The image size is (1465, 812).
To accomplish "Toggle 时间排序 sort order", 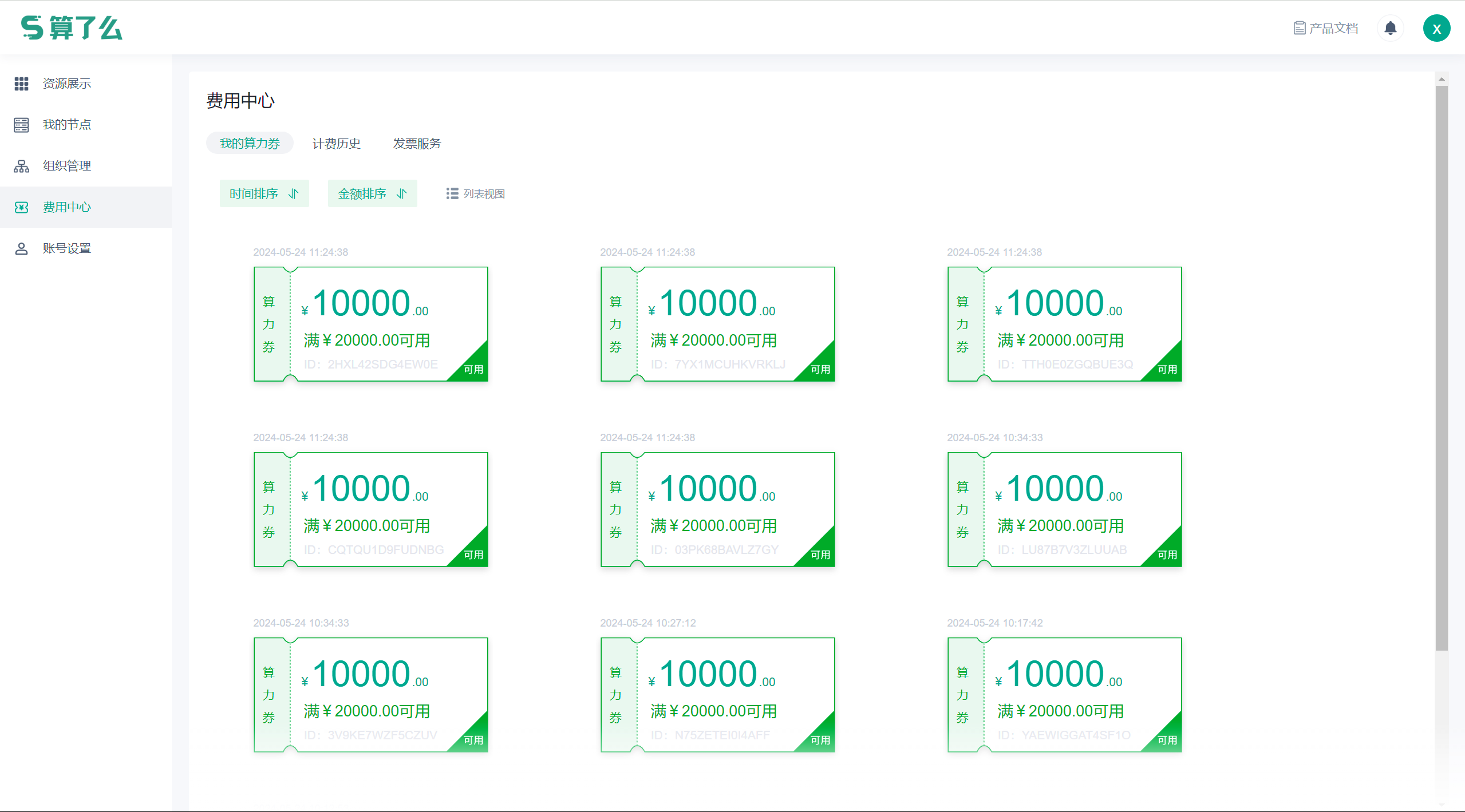I will pyautogui.click(x=264, y=193).
